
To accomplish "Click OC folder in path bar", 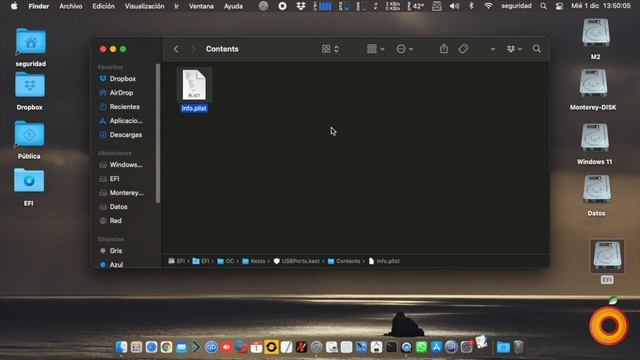I will [x=226, y=261].
